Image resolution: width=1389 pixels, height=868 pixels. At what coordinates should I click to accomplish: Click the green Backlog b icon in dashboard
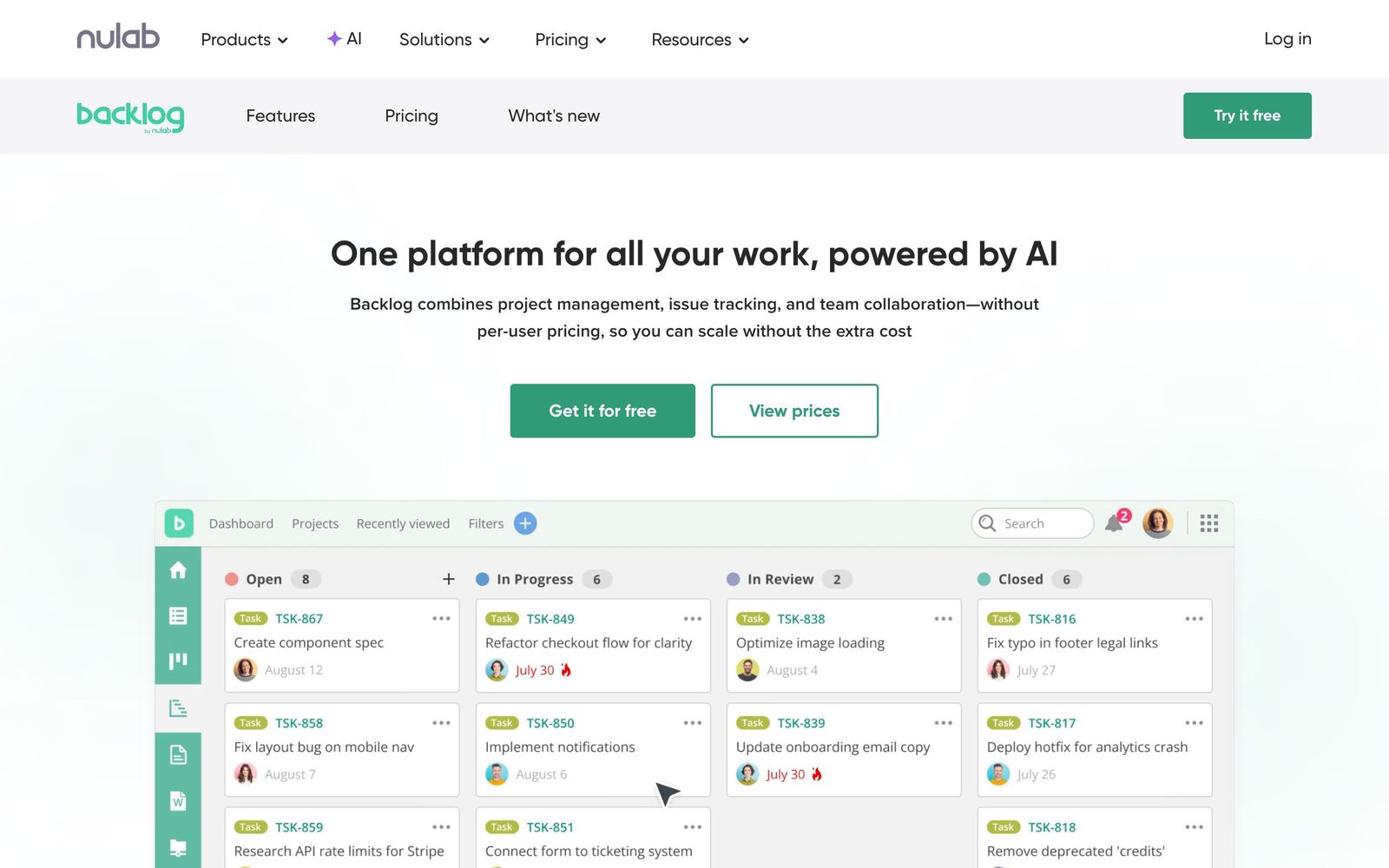pos(179,523)
